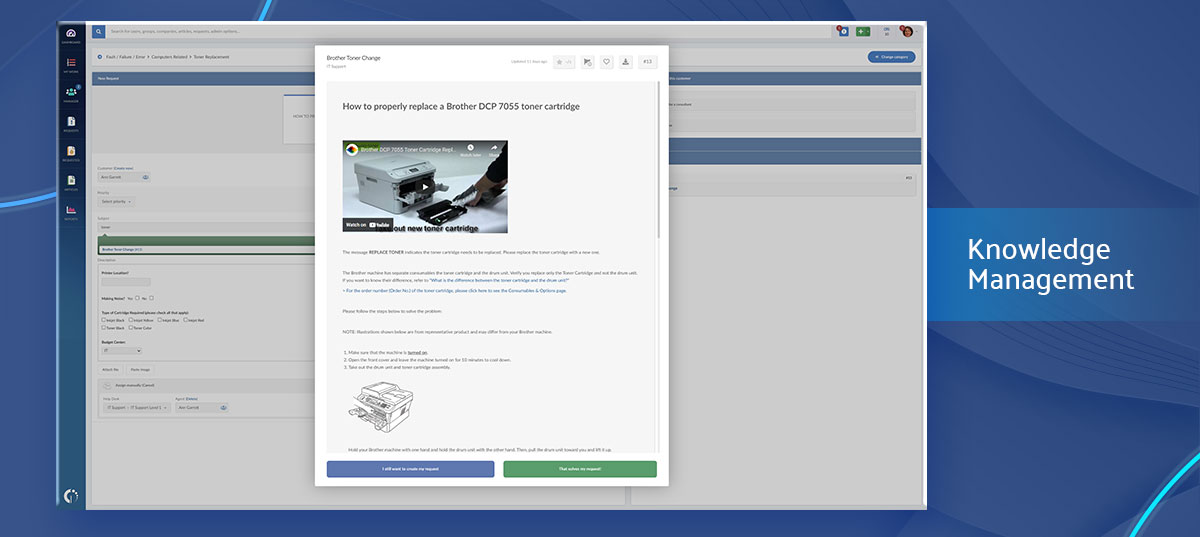The height and width of the screenshot is (537, 1200).
Task: Click Attach file button
Action: pos(110,369)
